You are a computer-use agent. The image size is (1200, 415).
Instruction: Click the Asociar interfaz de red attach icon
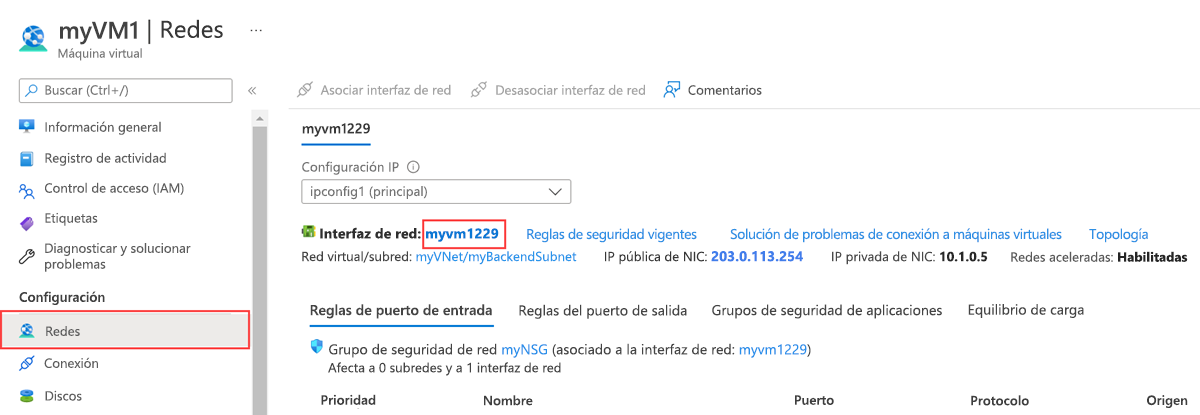point(305,90)
